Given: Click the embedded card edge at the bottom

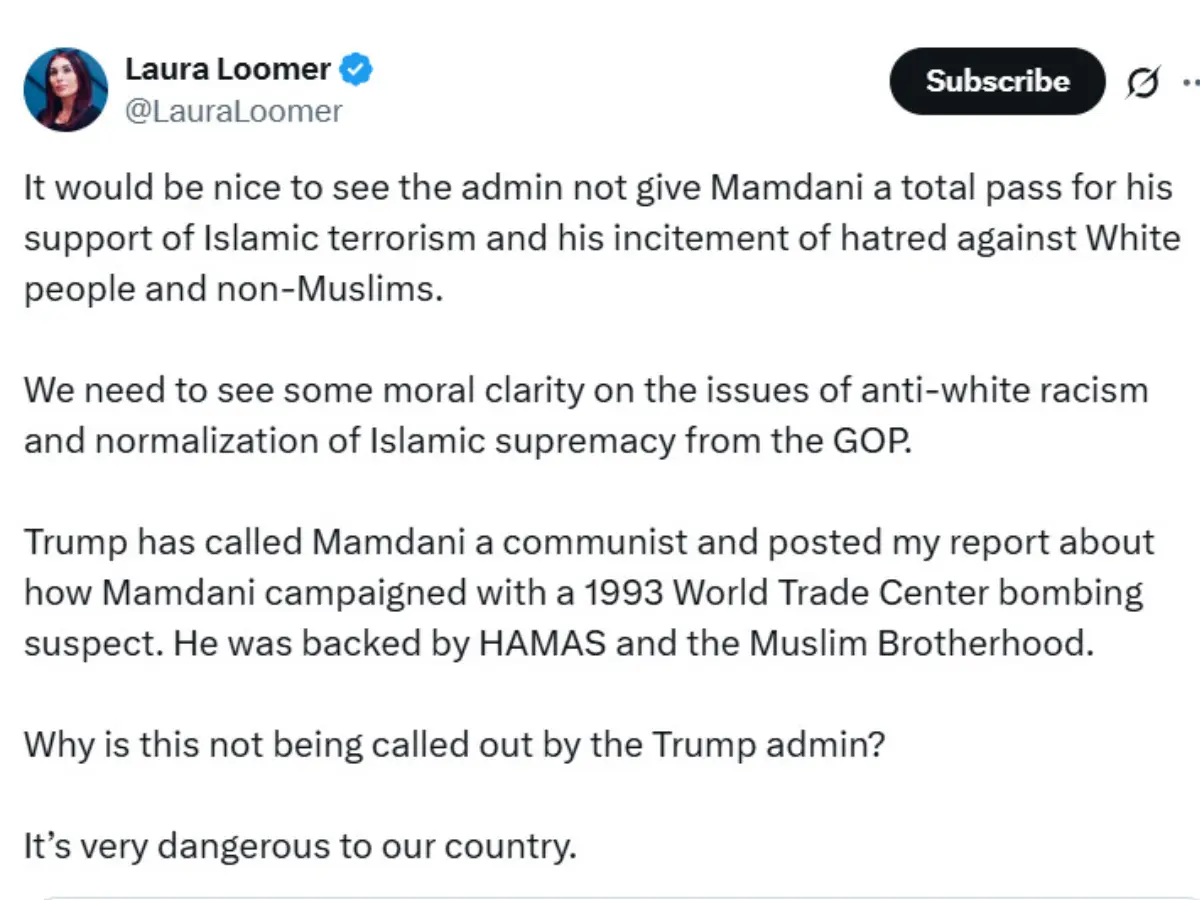Looking at the screenshot, I should coord(600,893).
